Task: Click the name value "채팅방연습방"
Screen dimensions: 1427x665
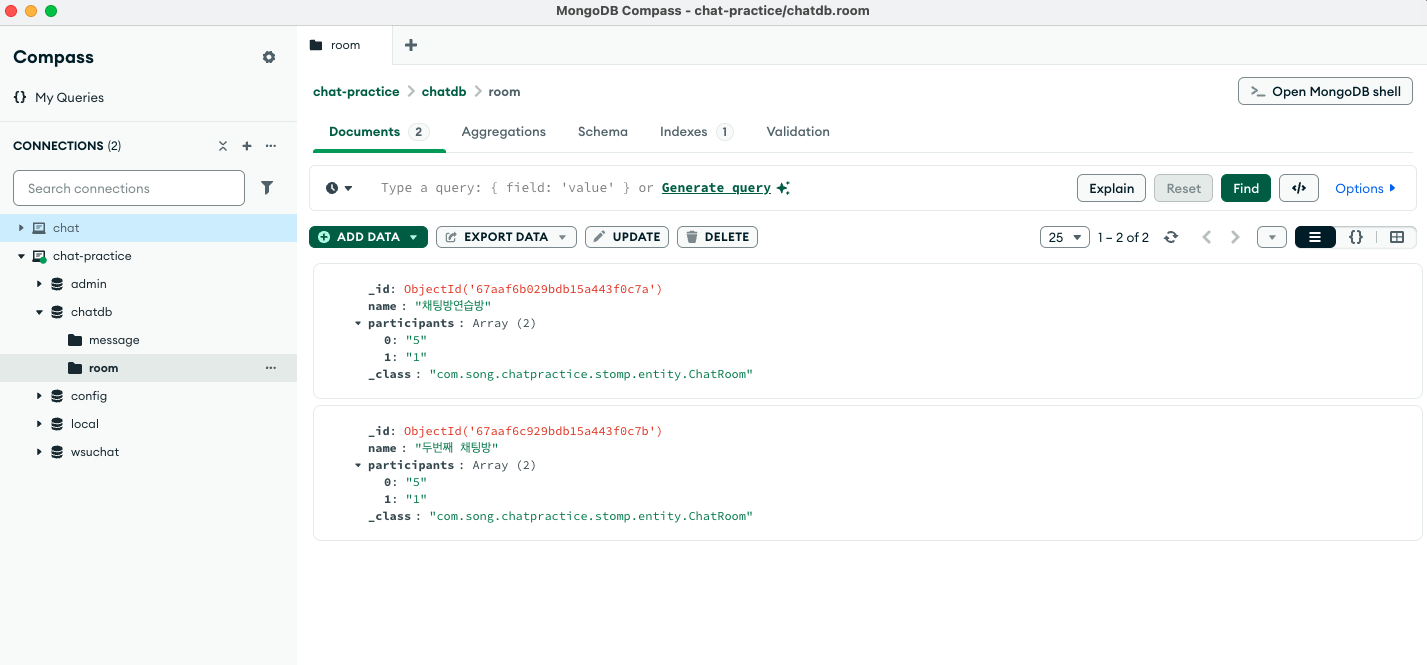Action: 453,306
